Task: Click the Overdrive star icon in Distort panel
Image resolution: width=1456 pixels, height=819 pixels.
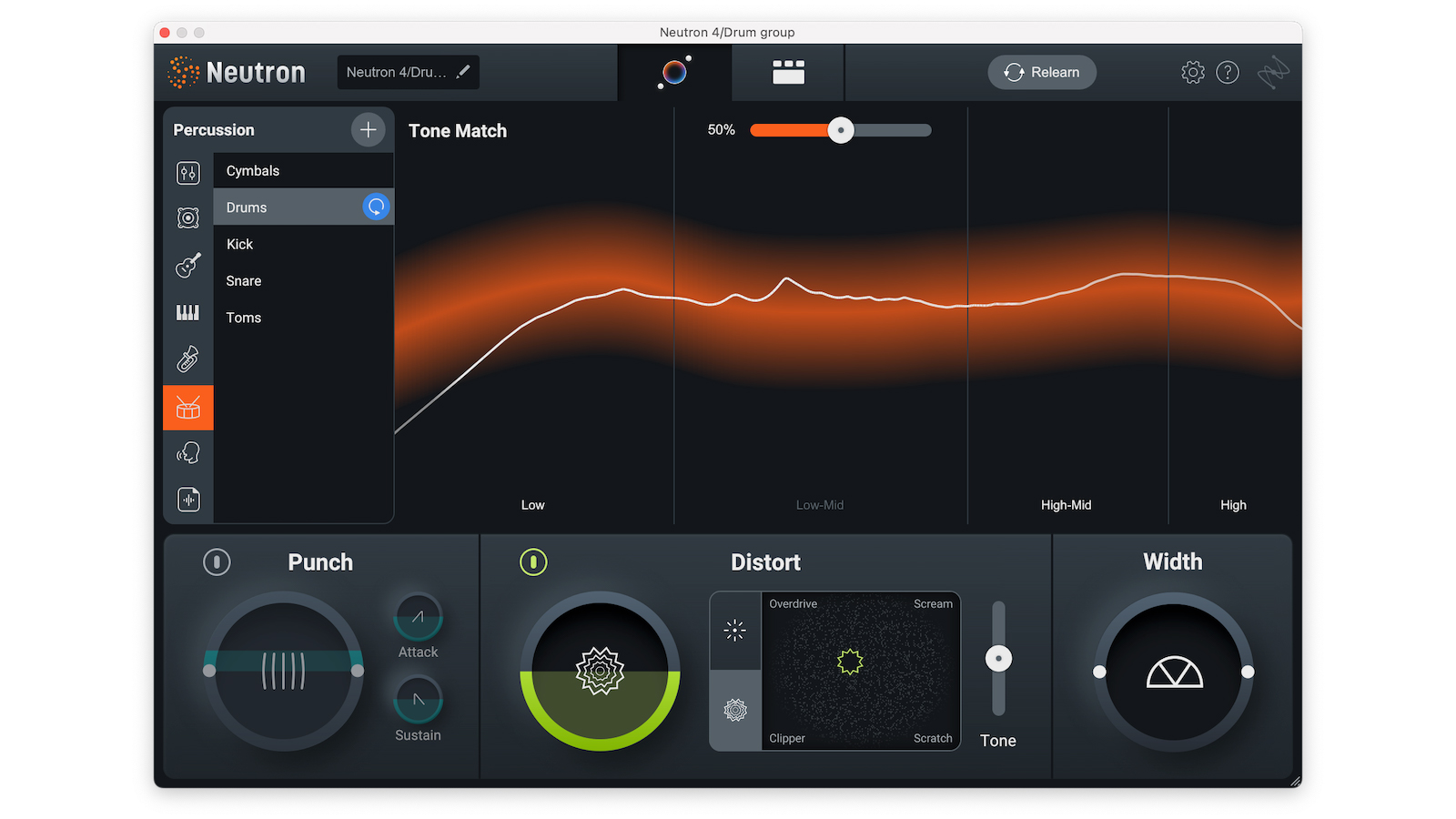Action: click(734, 631)
